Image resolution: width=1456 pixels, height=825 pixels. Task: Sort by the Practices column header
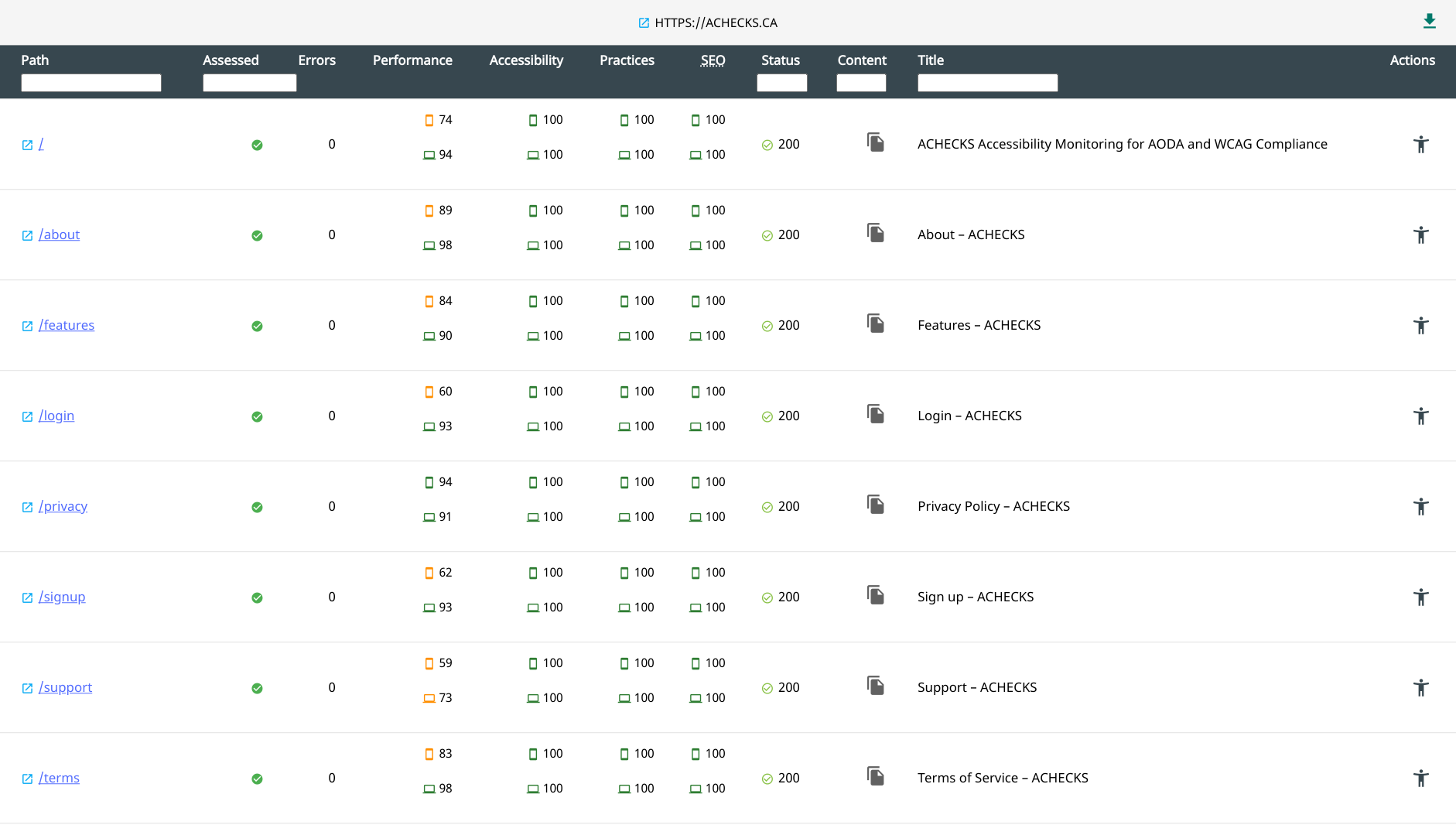point(627,60)
